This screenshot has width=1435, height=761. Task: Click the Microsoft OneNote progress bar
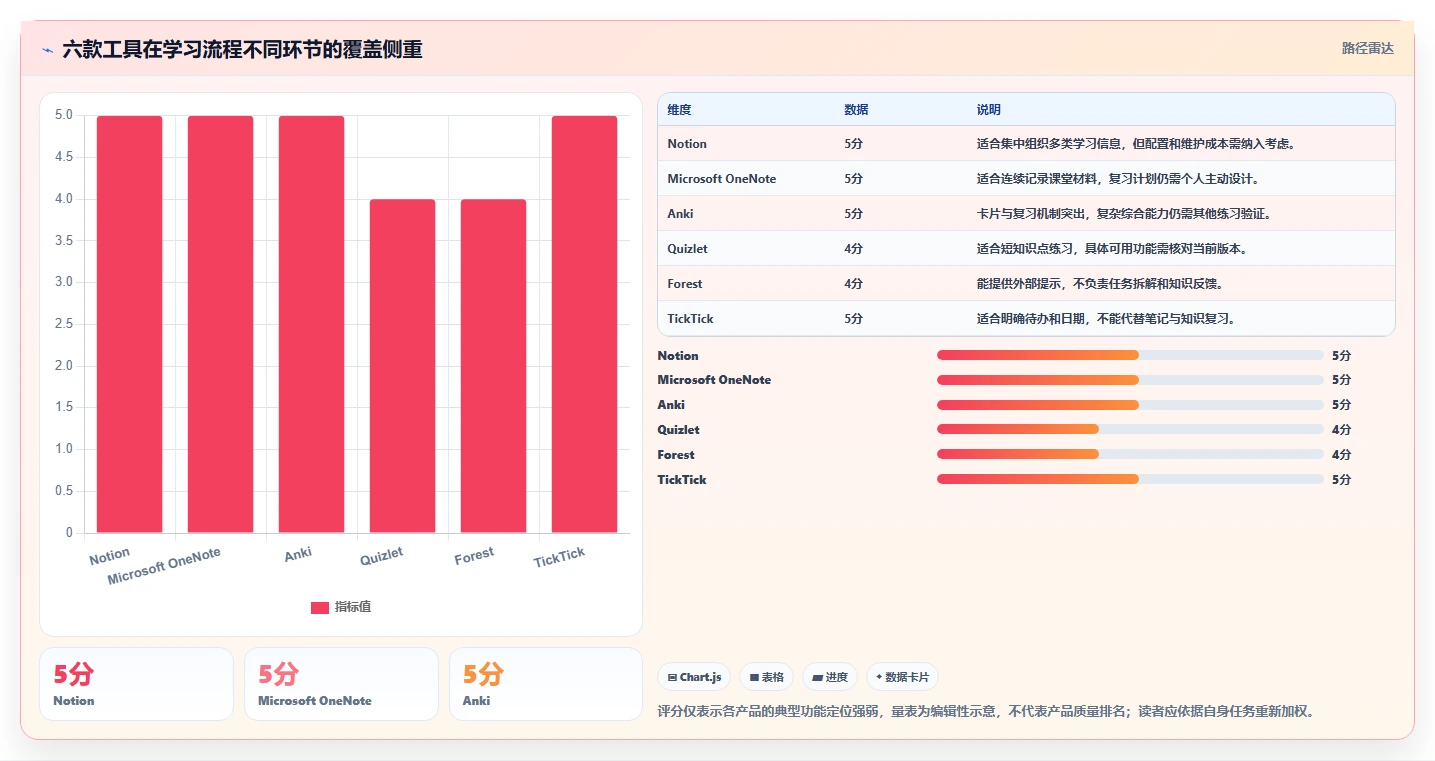[1130, 380]
